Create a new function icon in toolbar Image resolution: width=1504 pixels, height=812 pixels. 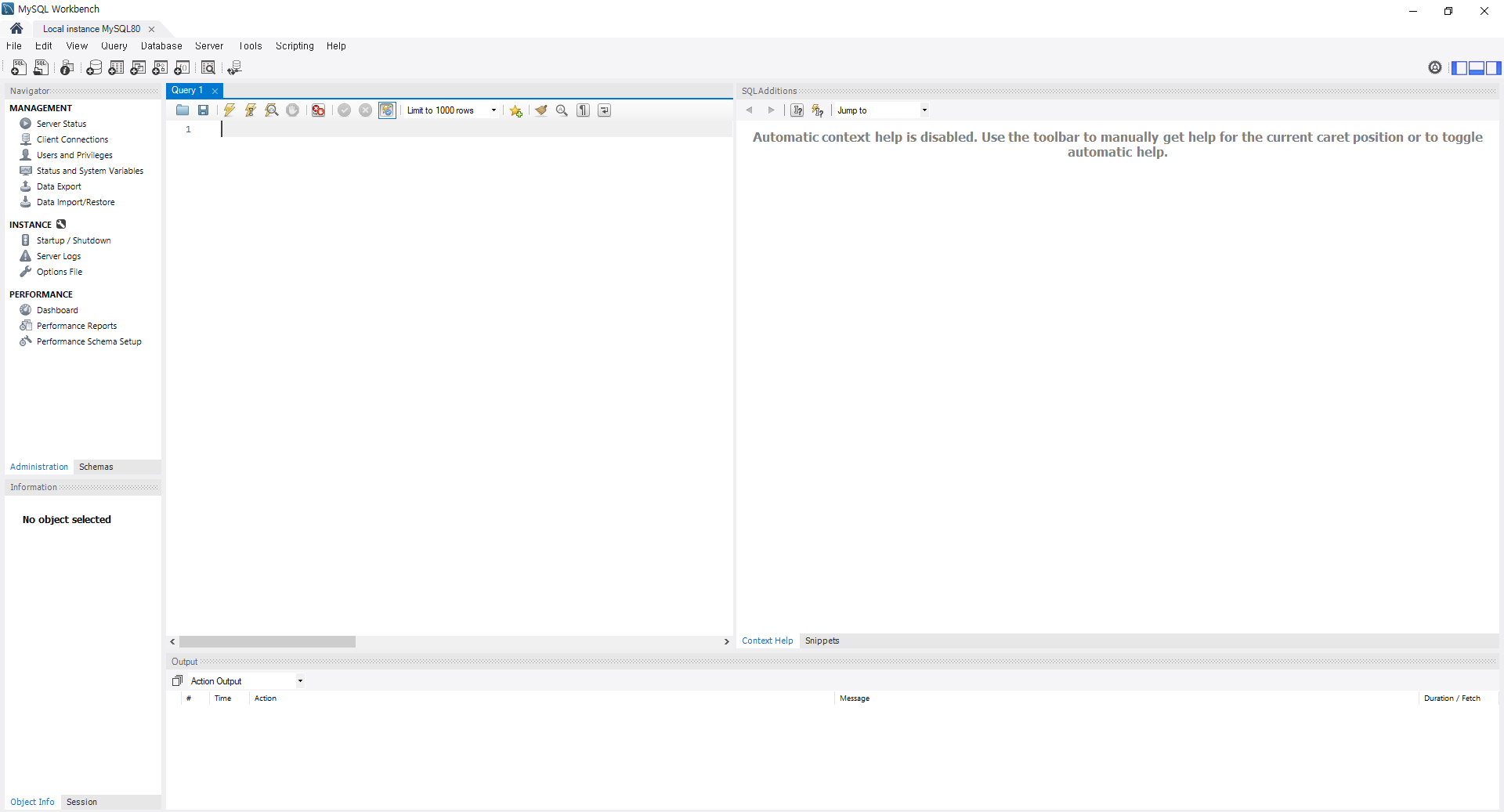[182, 68]
